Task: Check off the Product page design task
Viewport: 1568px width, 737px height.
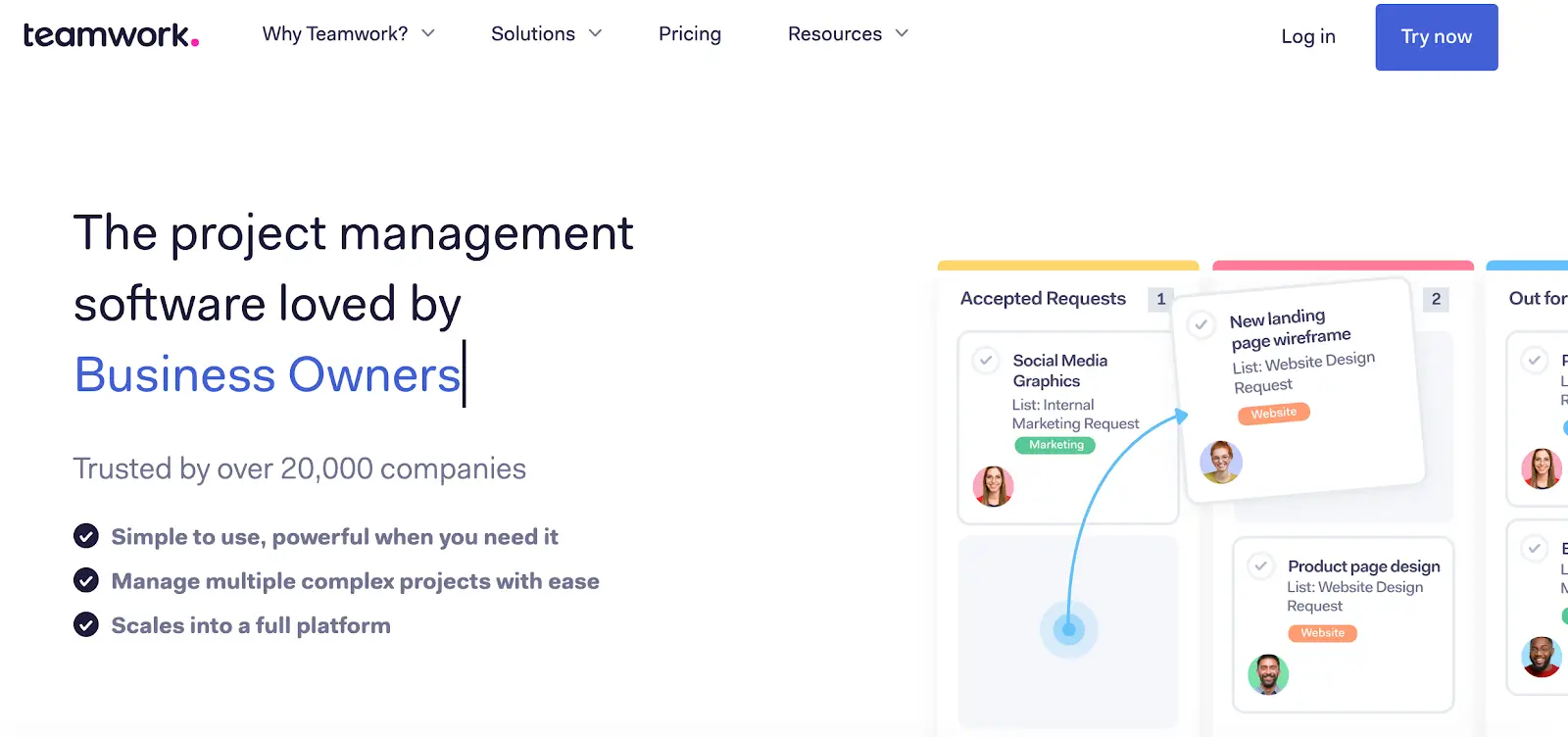Action: pos(1261,565)
